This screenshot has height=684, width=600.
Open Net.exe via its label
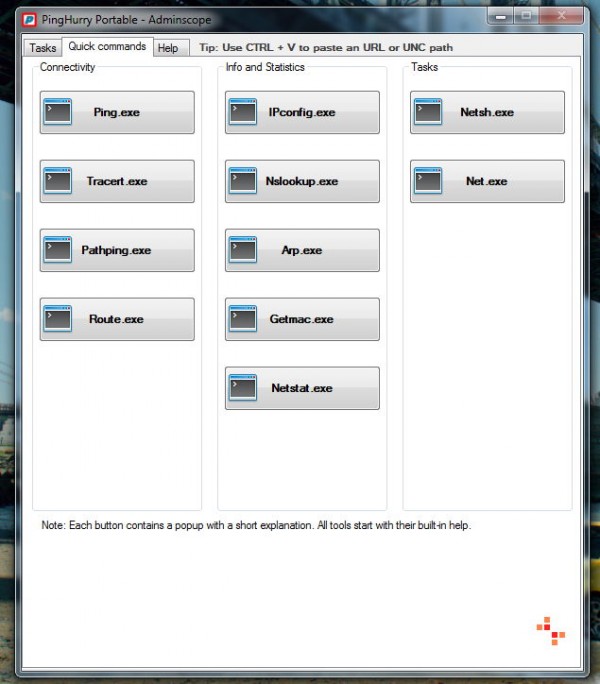487,181
